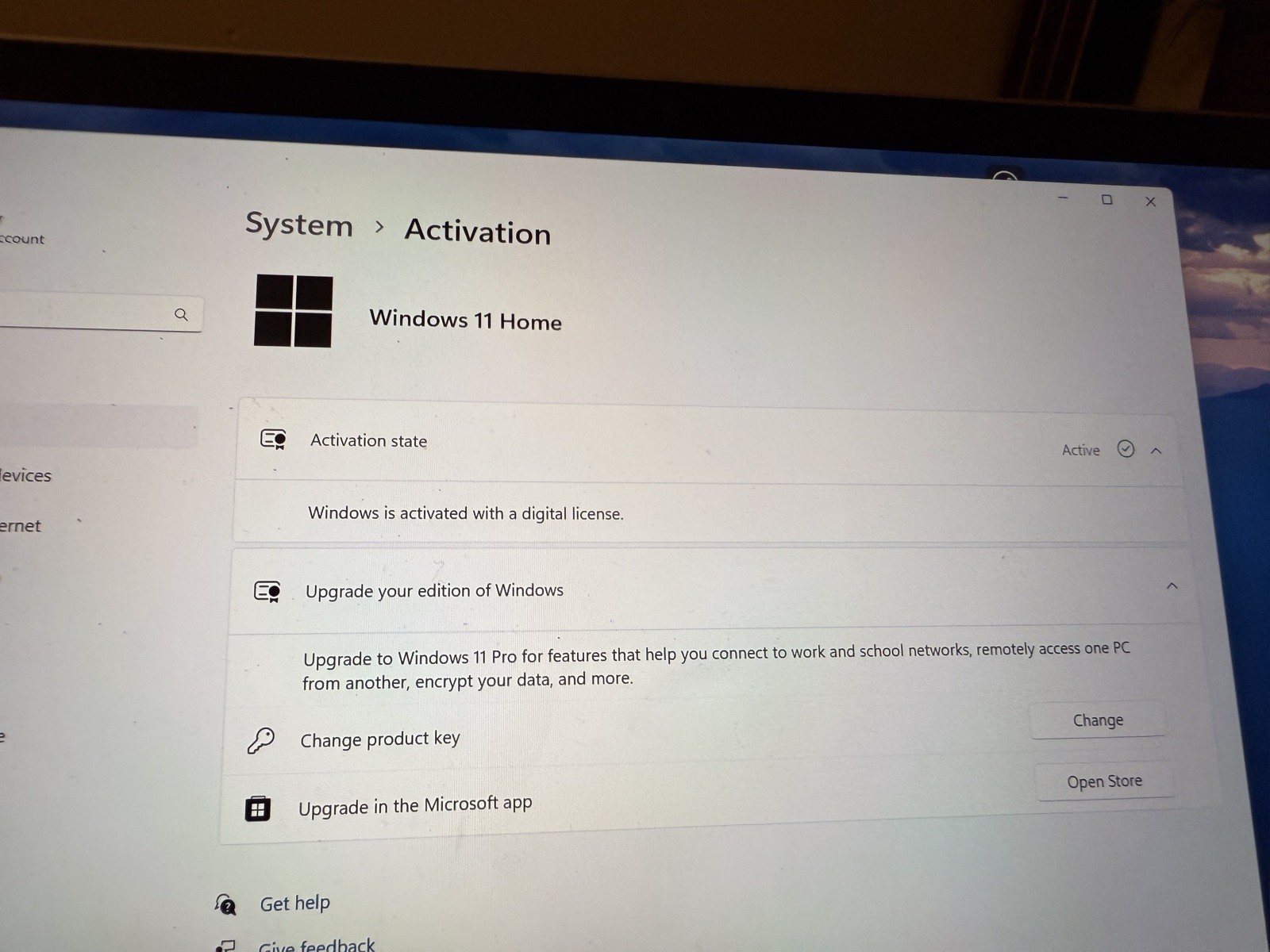Click the Microsoft Store icon beside Upgrade in the Microsoft app
1270x952 pixels.
tap(257, 809)
